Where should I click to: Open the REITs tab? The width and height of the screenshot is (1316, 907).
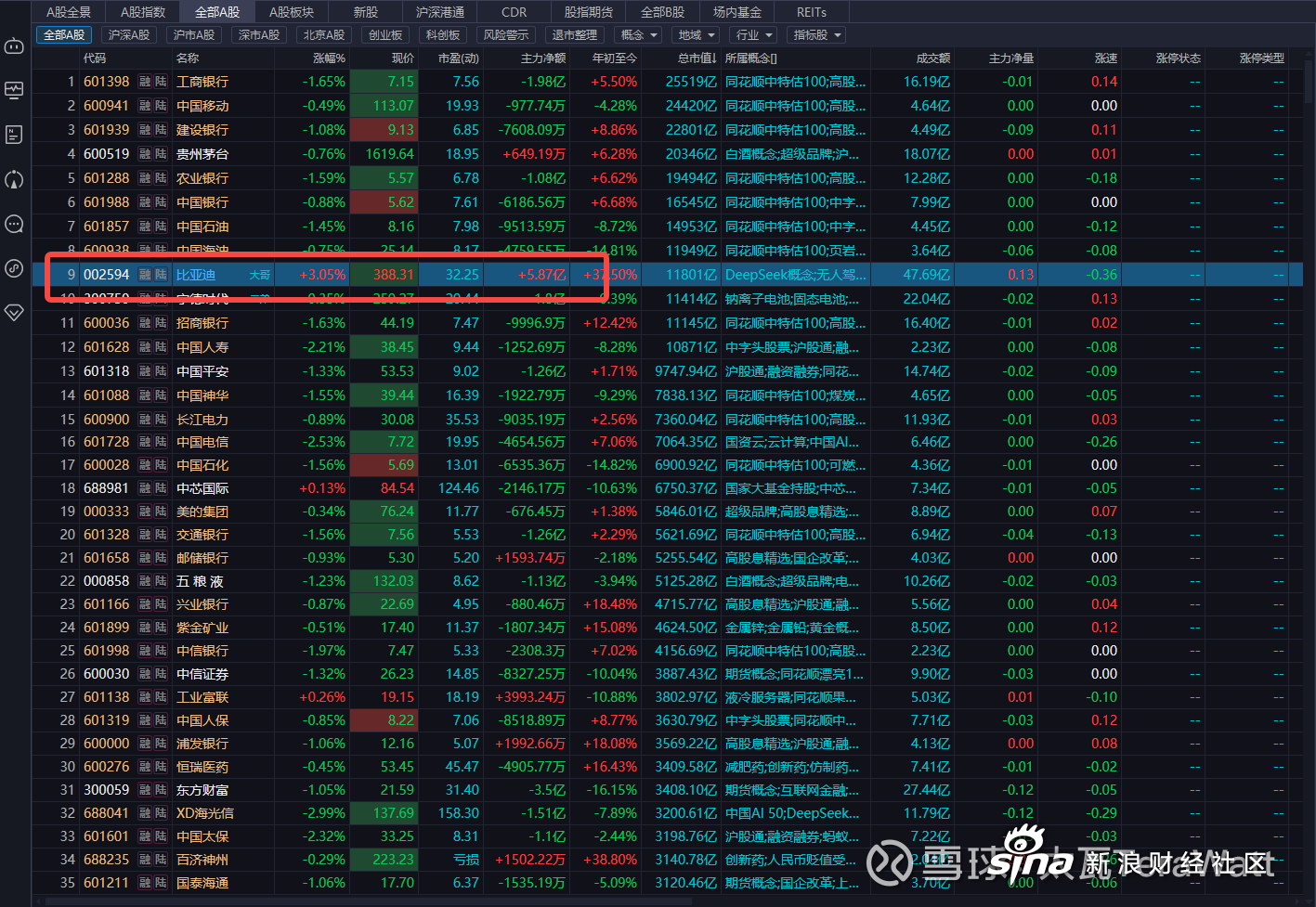(812, 12)
